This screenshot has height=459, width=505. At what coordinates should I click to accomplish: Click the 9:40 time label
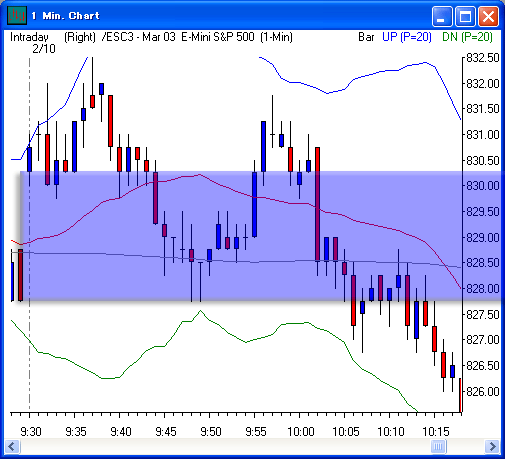(x=121, y=432)
